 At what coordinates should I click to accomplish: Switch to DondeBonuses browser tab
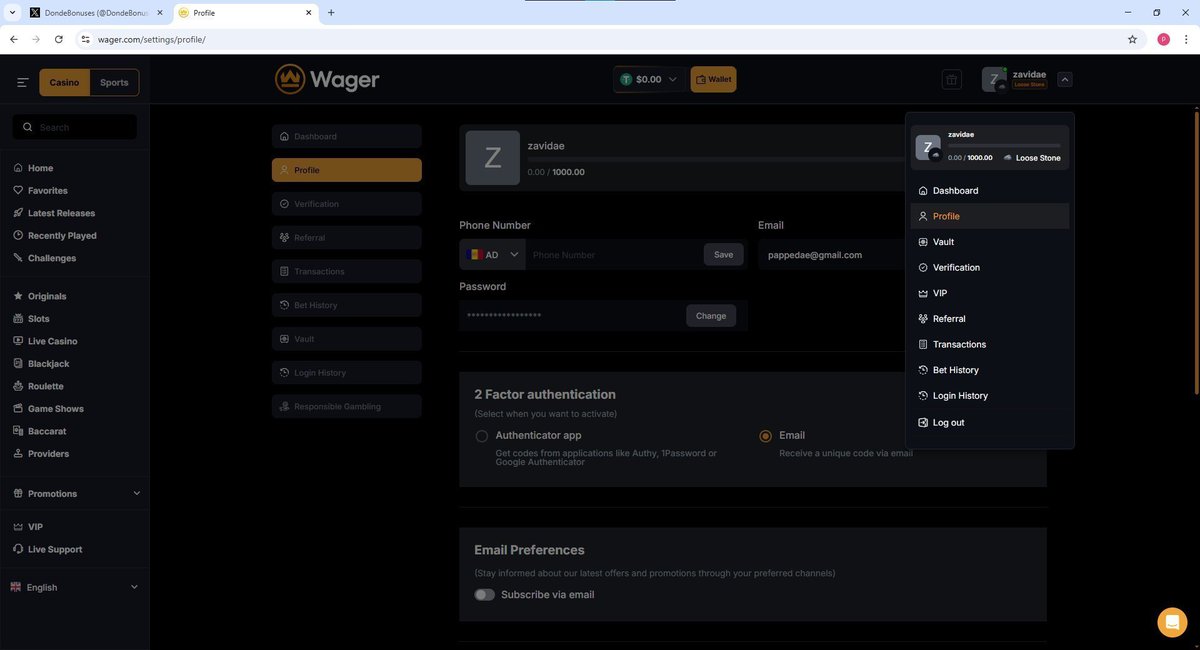pyautogui.click(x=97, y=13)
